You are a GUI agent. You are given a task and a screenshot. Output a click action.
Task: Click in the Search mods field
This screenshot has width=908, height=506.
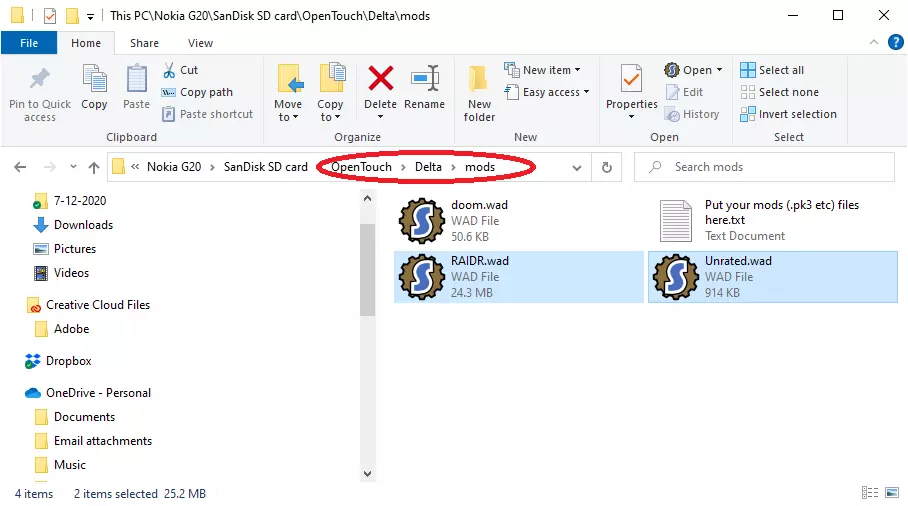click(x=764, y=167)
